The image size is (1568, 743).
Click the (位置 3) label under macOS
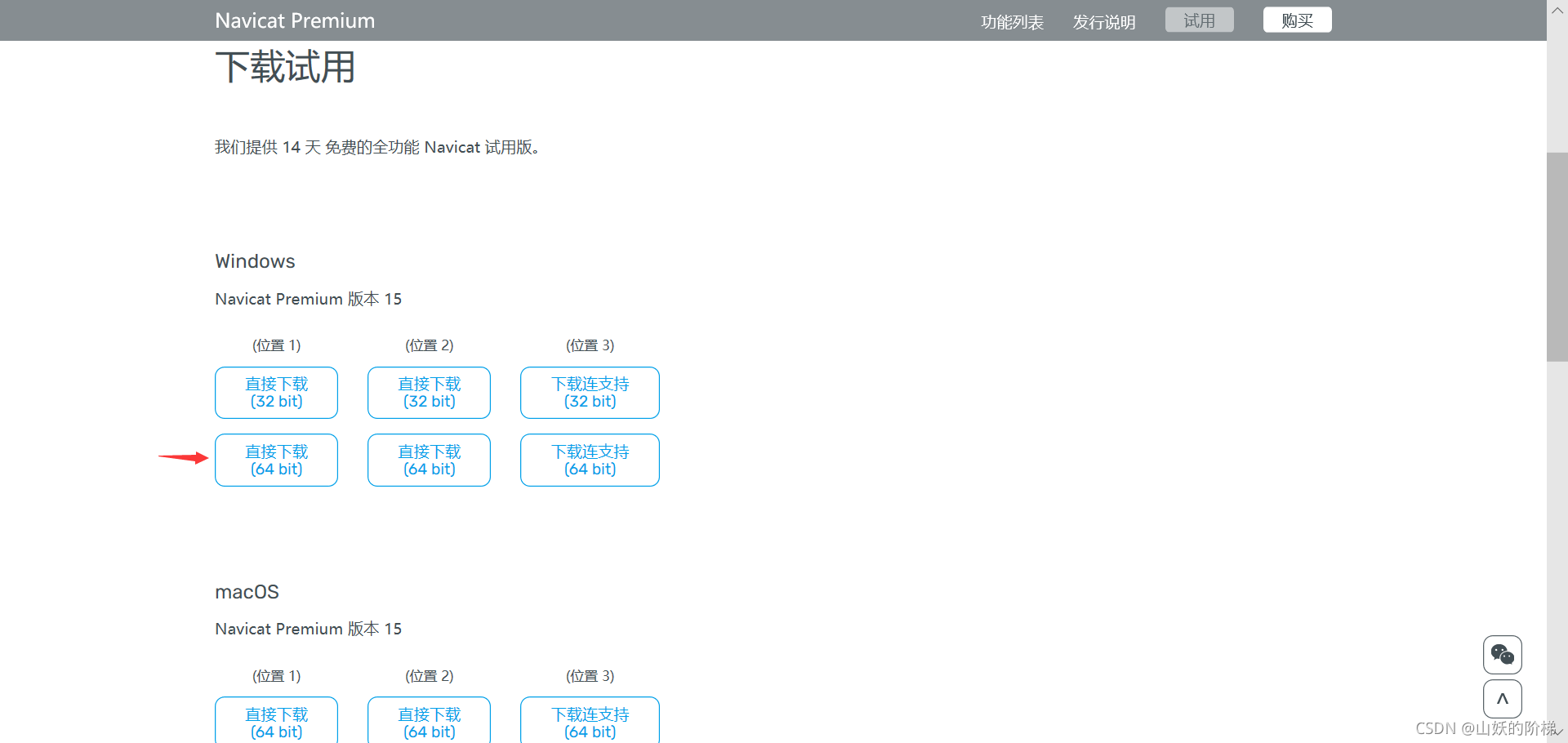point(590,676)
